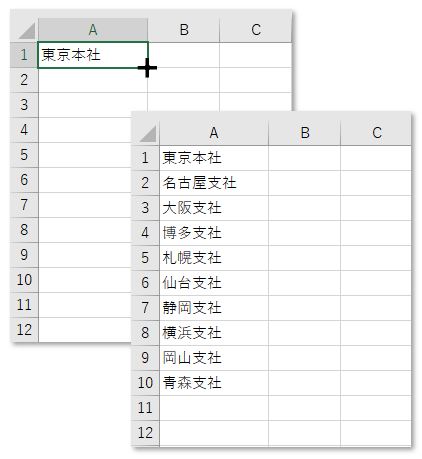The image size is (422, 459).
Task: Click the select-all corner of front sheet
Action: 146,133
